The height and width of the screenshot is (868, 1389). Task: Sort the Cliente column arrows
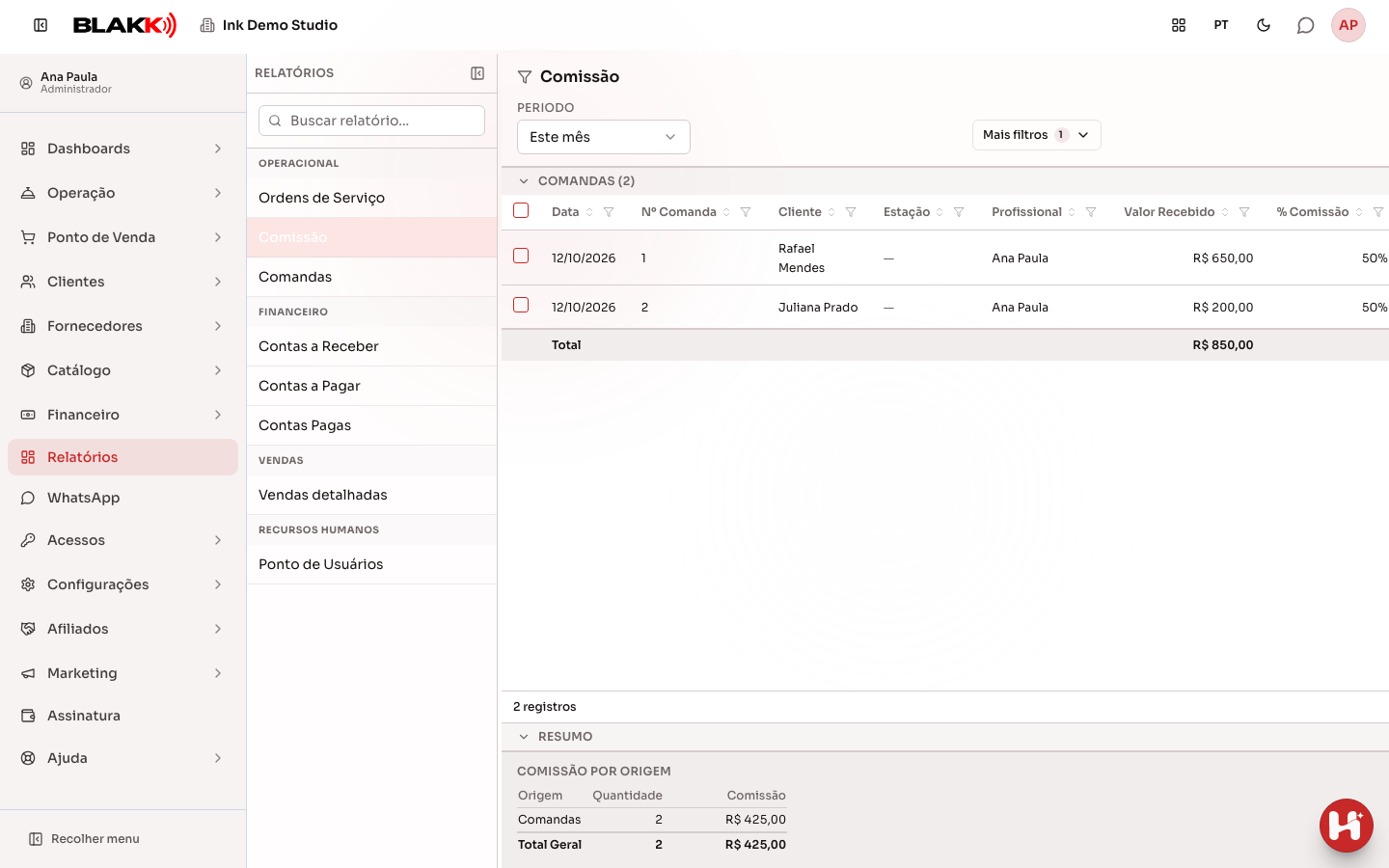pyautogui.click(x=831, y=212)
